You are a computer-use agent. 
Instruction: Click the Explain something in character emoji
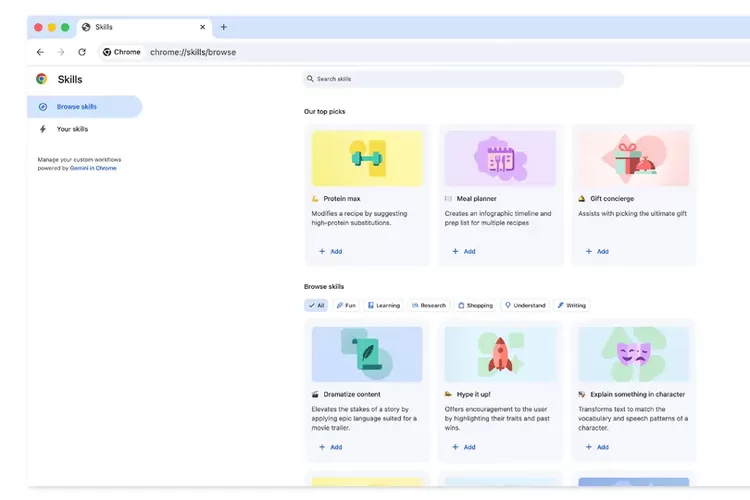(x=582, y=394)
